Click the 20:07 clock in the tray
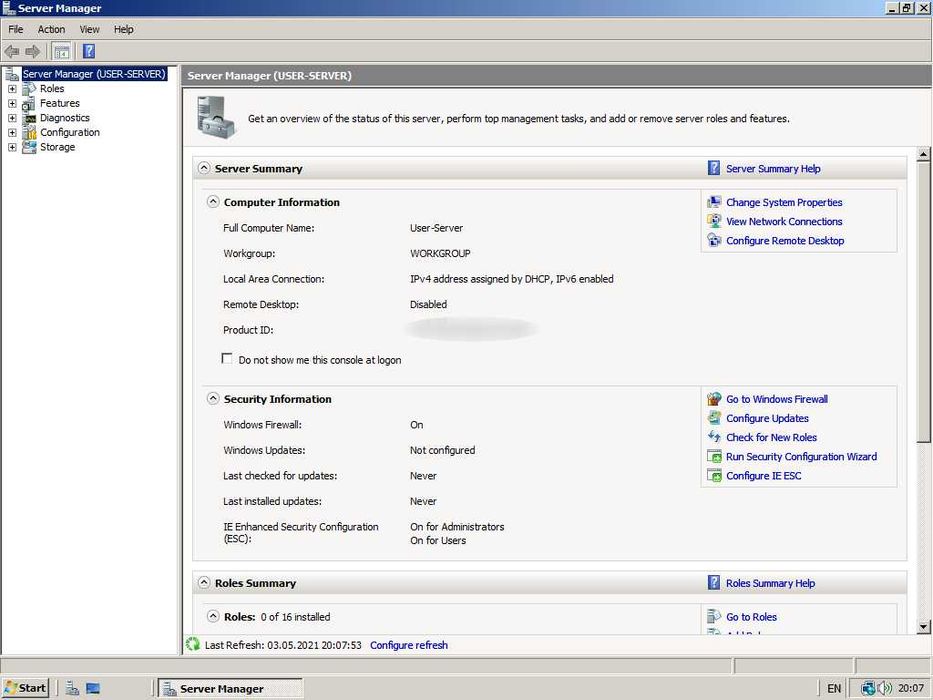 click(x=911, y=689)
